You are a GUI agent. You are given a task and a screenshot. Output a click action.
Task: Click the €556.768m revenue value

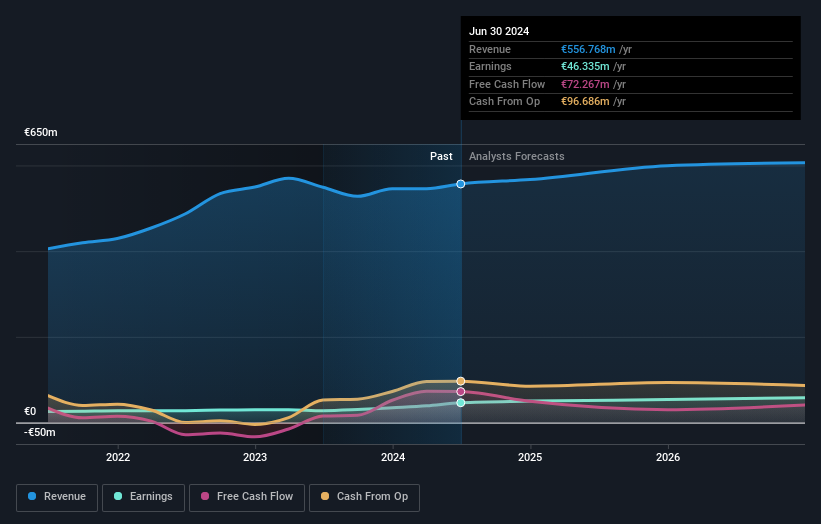(x=588, y=49)
